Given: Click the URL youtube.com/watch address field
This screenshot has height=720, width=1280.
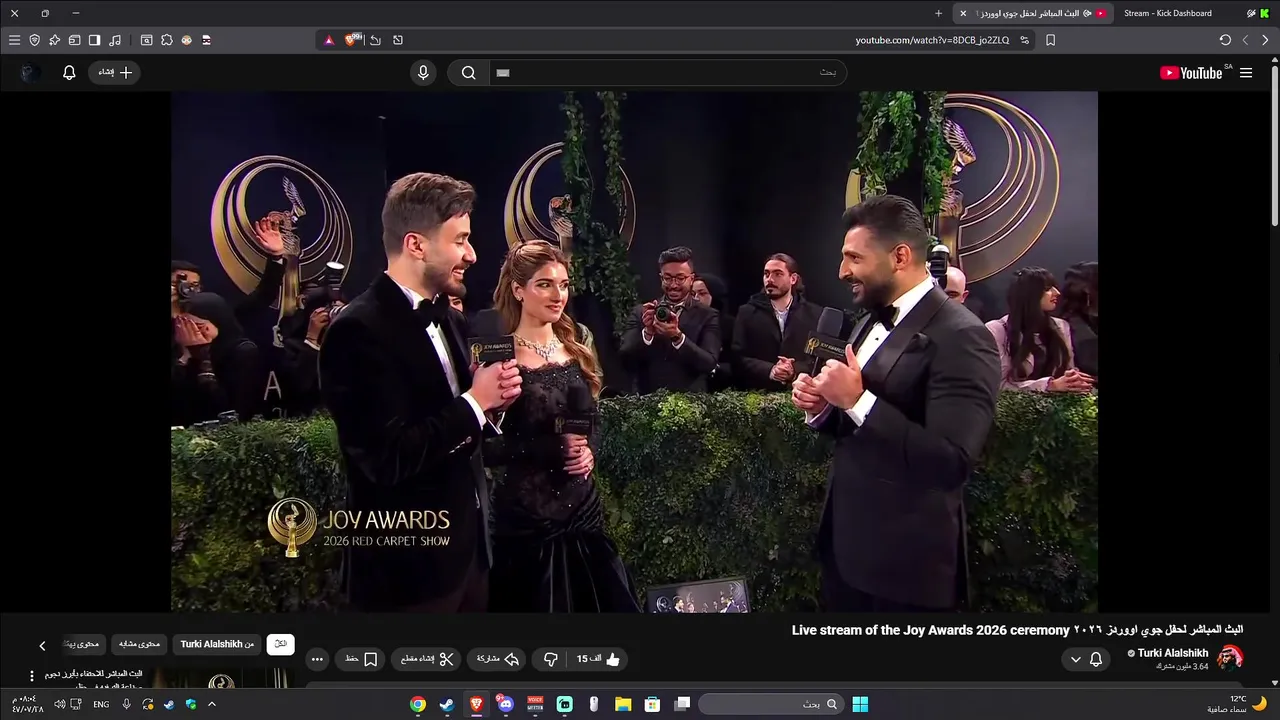Looking at the screenshot, I should coord(932,40).
